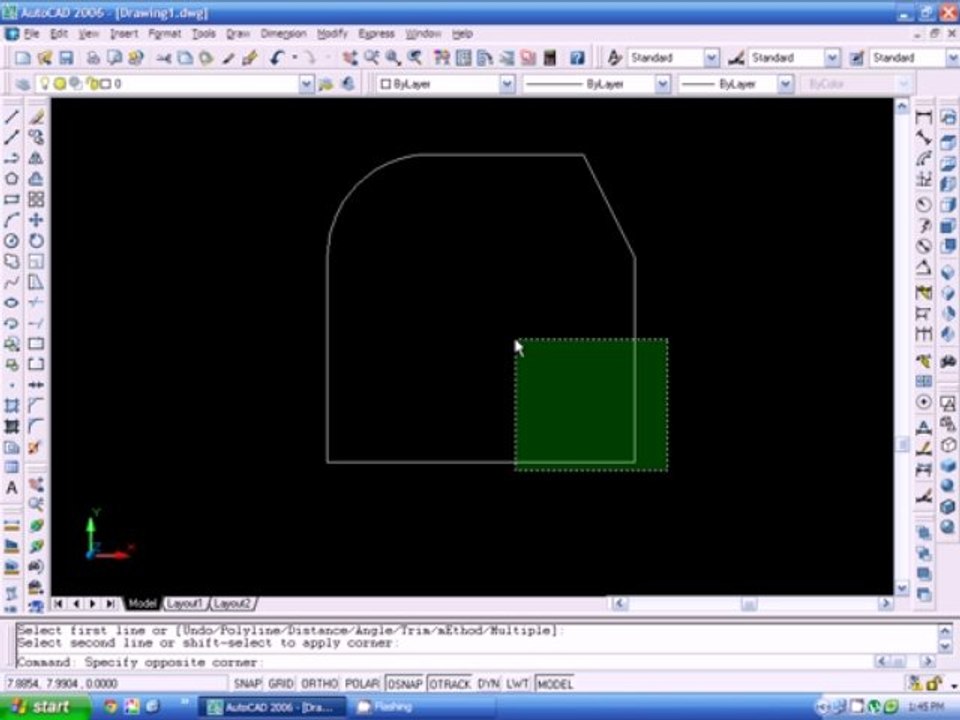
Task: Toggle OSNAP in status bar
Action: pyautogui.click(x=405, y=683)
